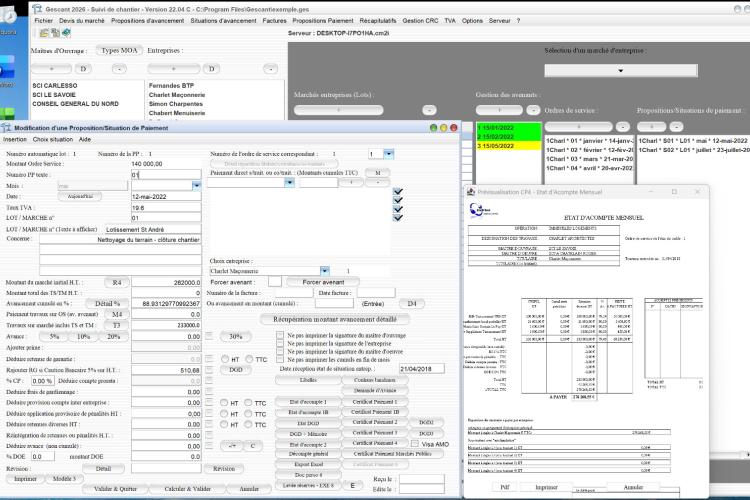Click Imprimer button in the modification dialog
This screenshot has width=750, height=500.
25,478
